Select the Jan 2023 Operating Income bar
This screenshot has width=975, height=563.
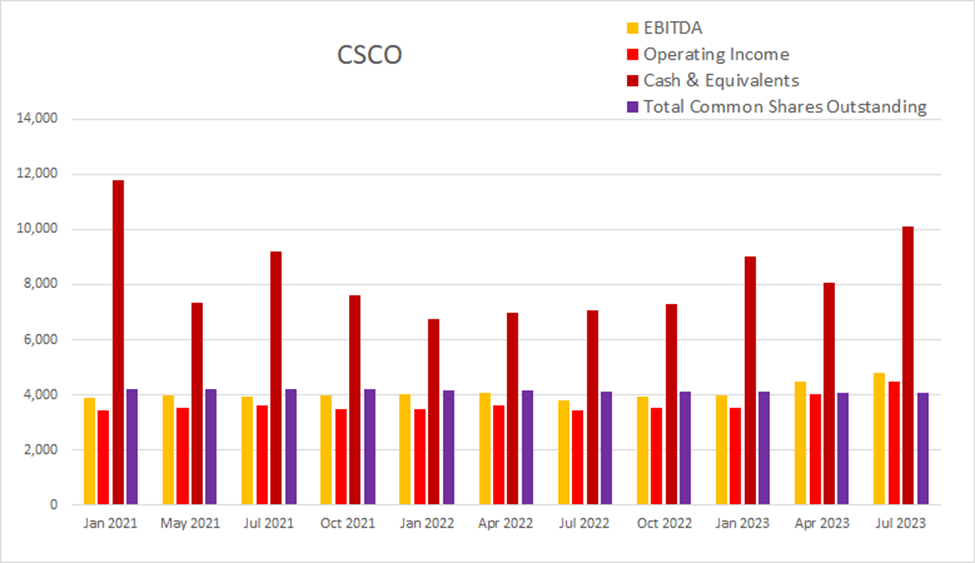(736, 456)
